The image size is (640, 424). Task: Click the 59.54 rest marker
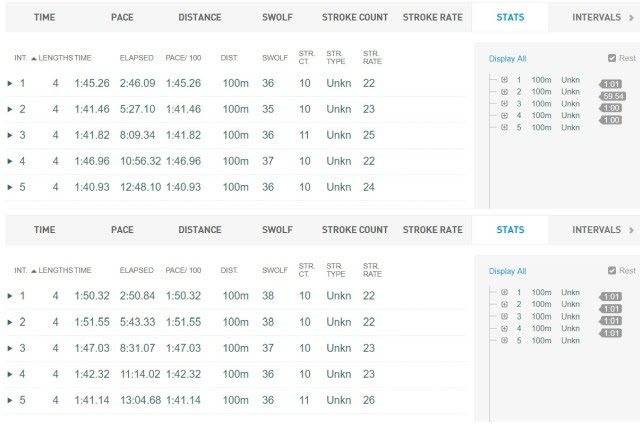click(612, 96)
